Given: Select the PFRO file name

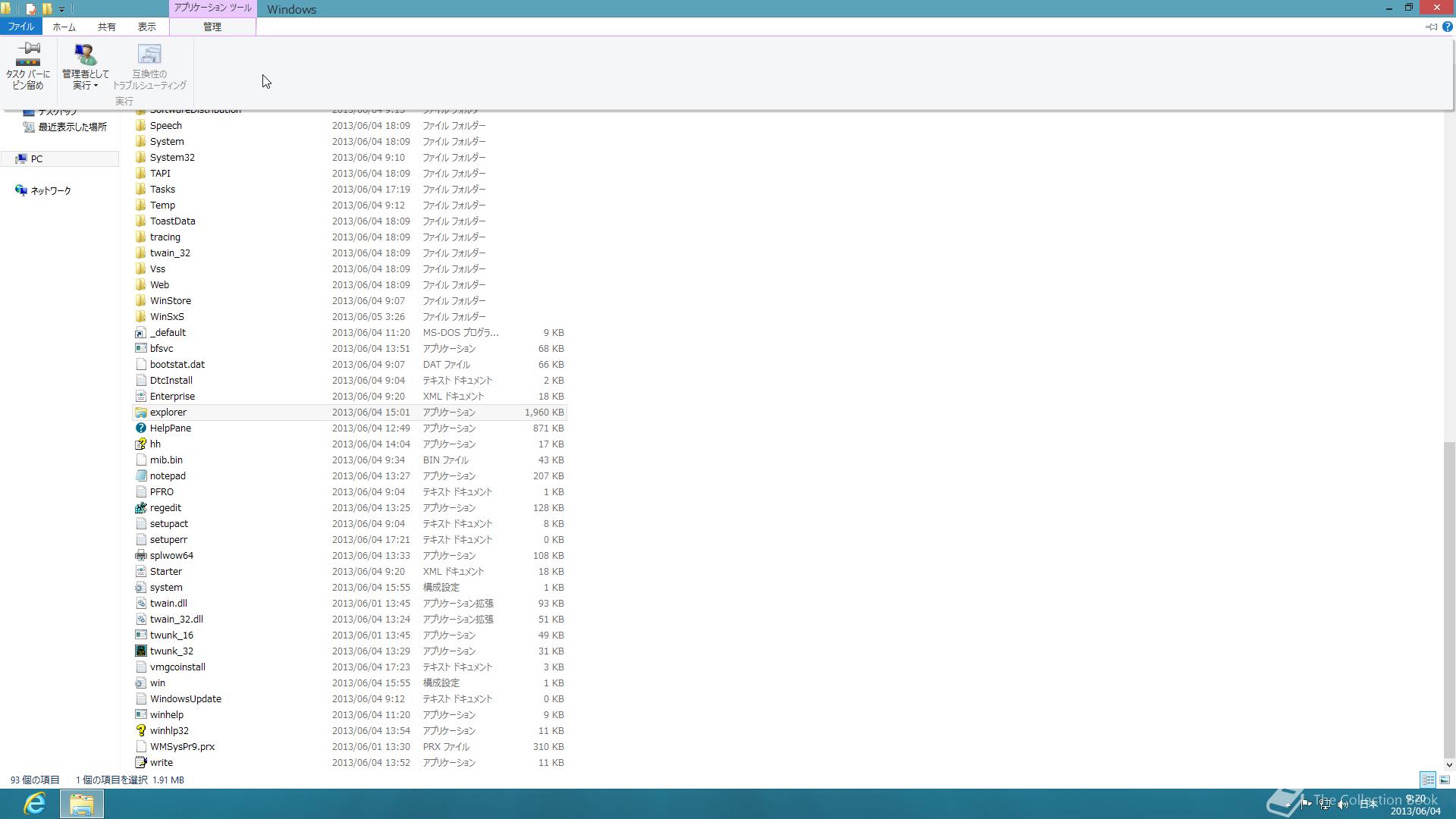Looking at the screenshot, I should pos(162,492).
